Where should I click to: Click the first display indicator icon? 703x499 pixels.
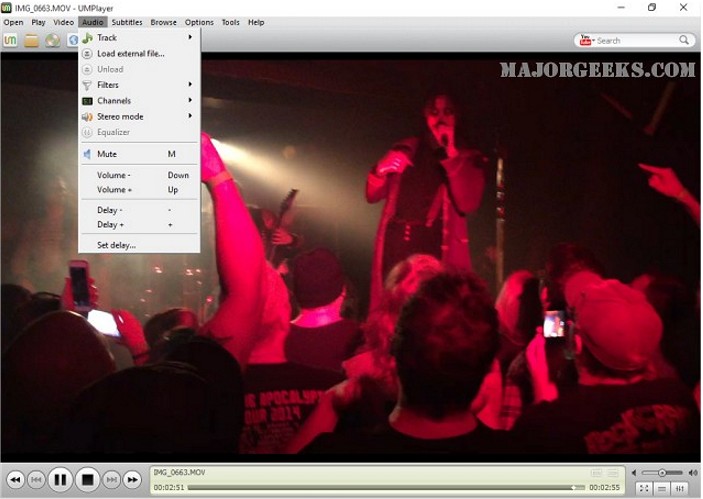[x=596, y=473]
